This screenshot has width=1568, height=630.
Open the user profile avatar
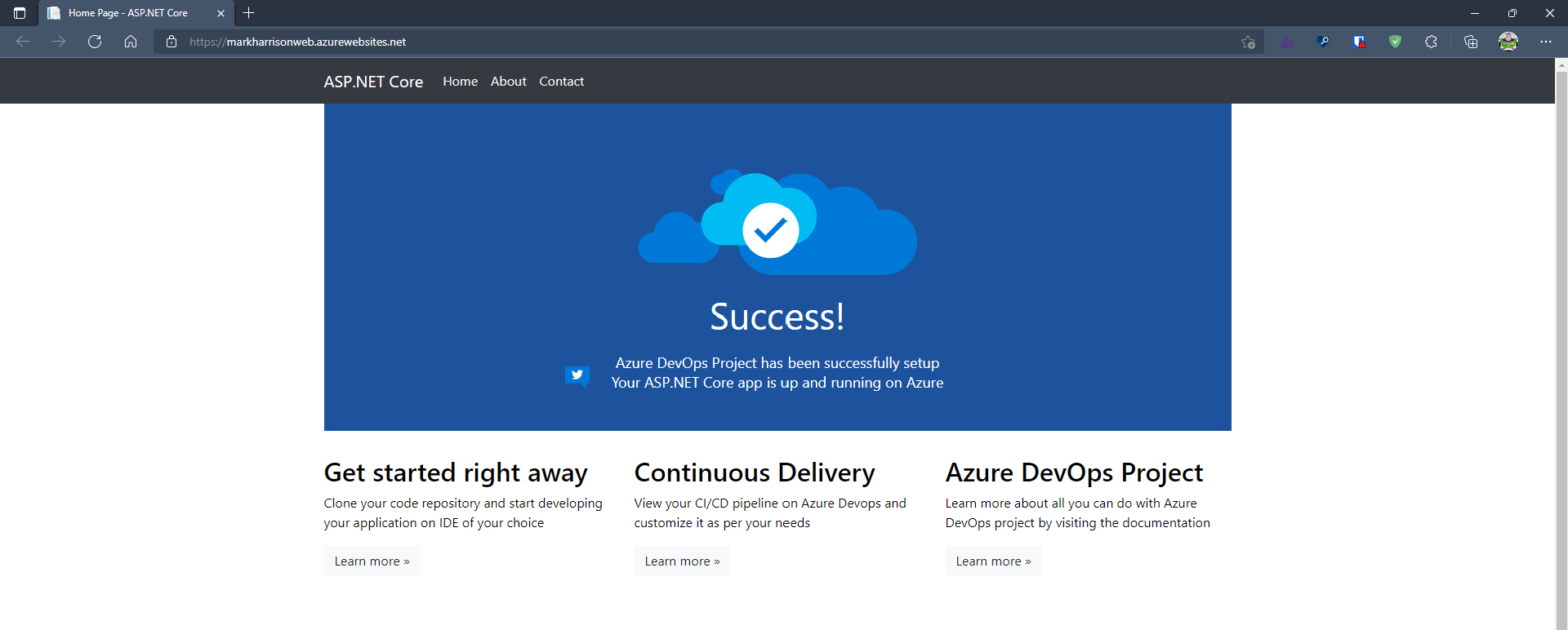[1508, 42]
